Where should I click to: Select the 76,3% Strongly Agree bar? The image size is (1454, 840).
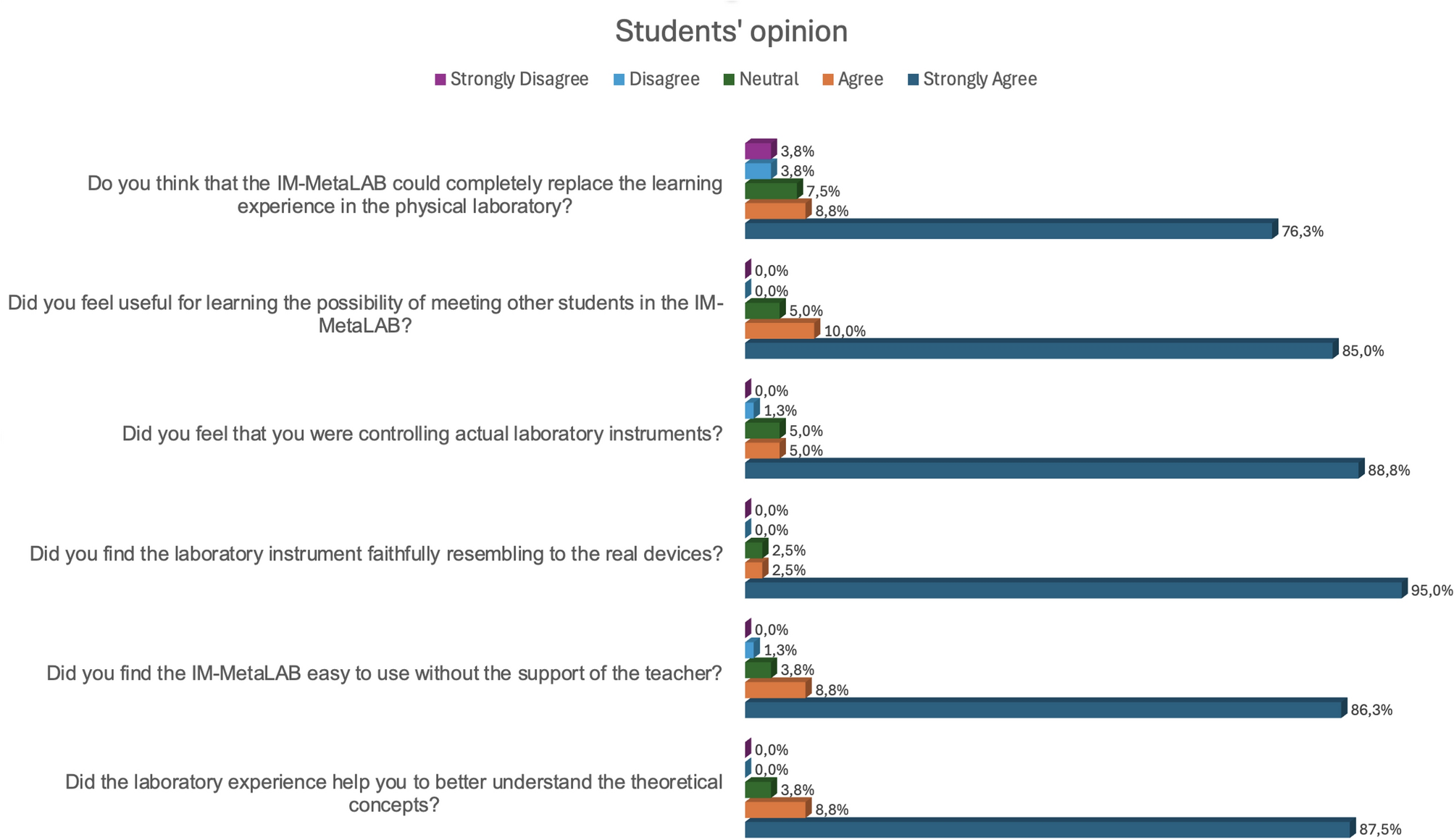[1008, 231]
